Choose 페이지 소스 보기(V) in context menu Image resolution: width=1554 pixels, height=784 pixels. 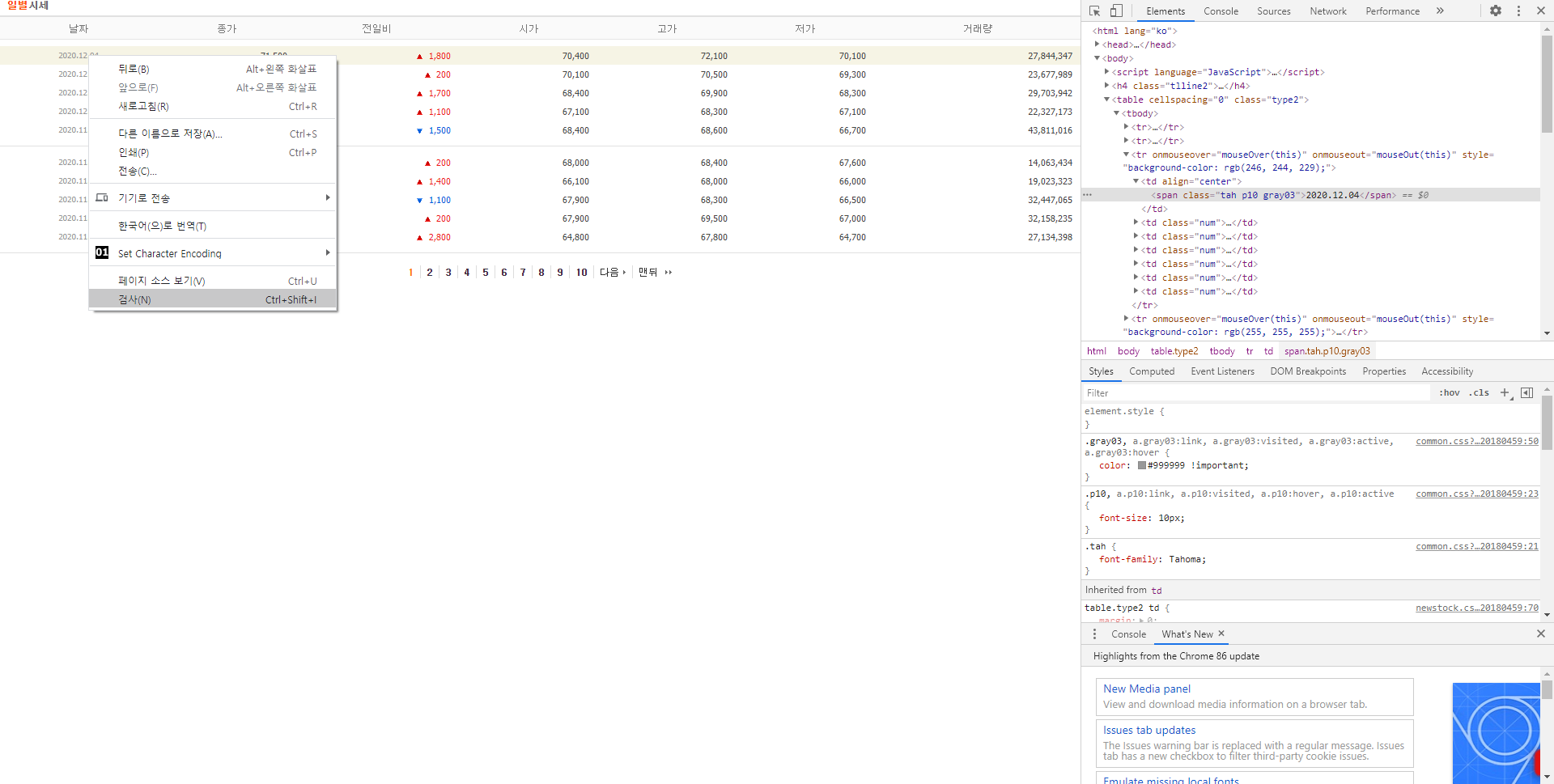[x=213, y=281]
